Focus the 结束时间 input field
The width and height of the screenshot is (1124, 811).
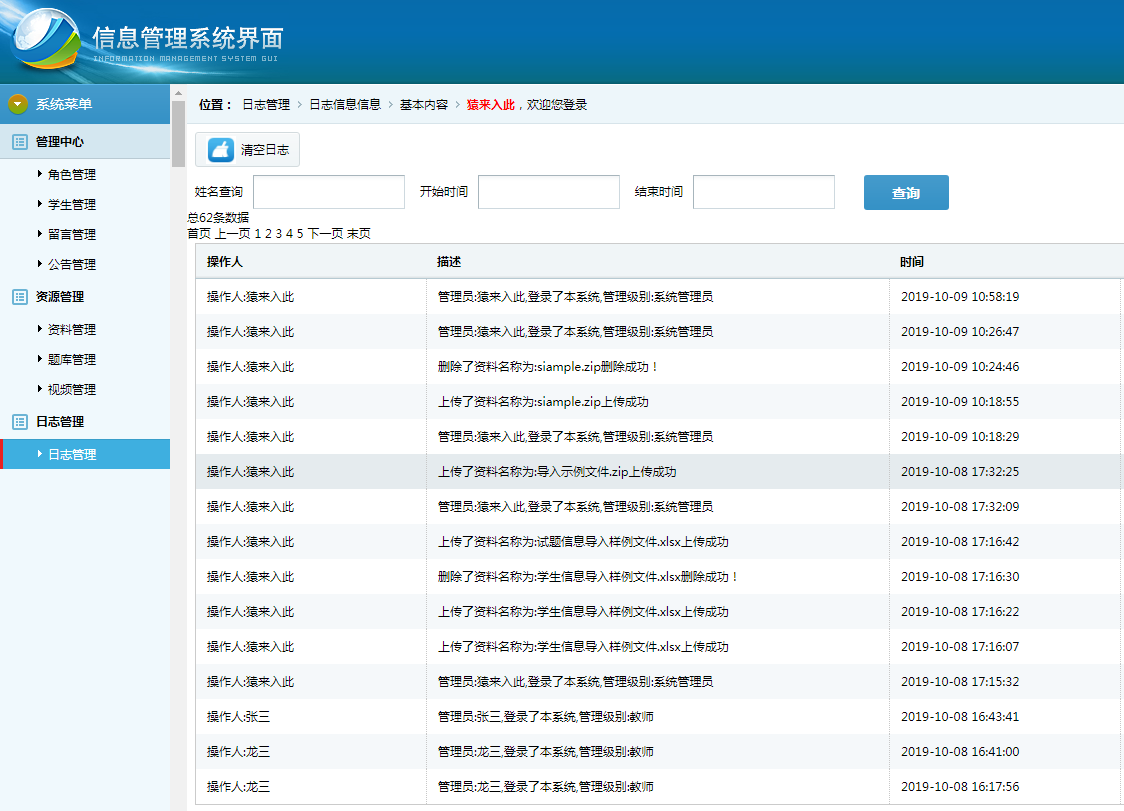pyautogui.click(x=764, y=192)
